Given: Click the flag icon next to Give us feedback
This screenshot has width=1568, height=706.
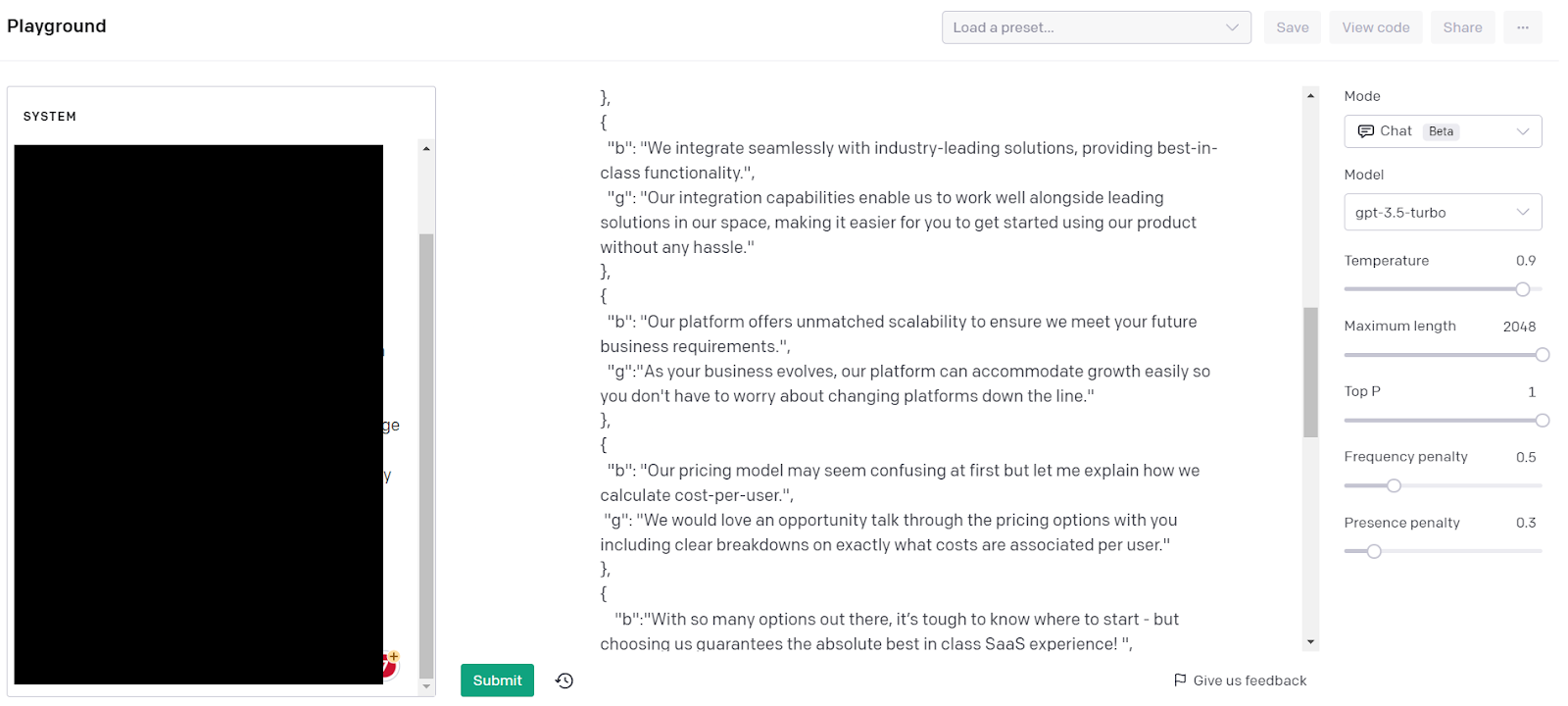Looking at the screenshot, I should (1181, 680).
